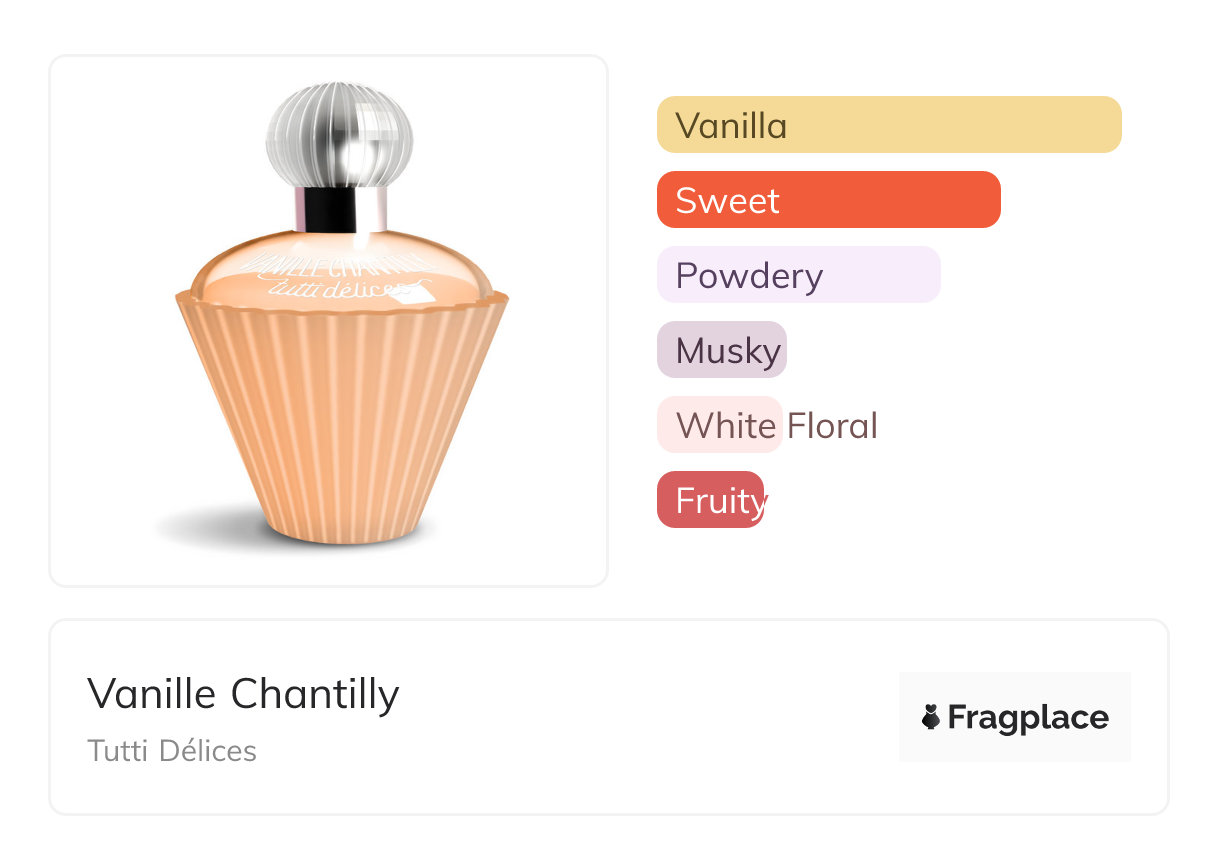
Task: Click the Fragplace wordmark text
Action: [1027, 717]
